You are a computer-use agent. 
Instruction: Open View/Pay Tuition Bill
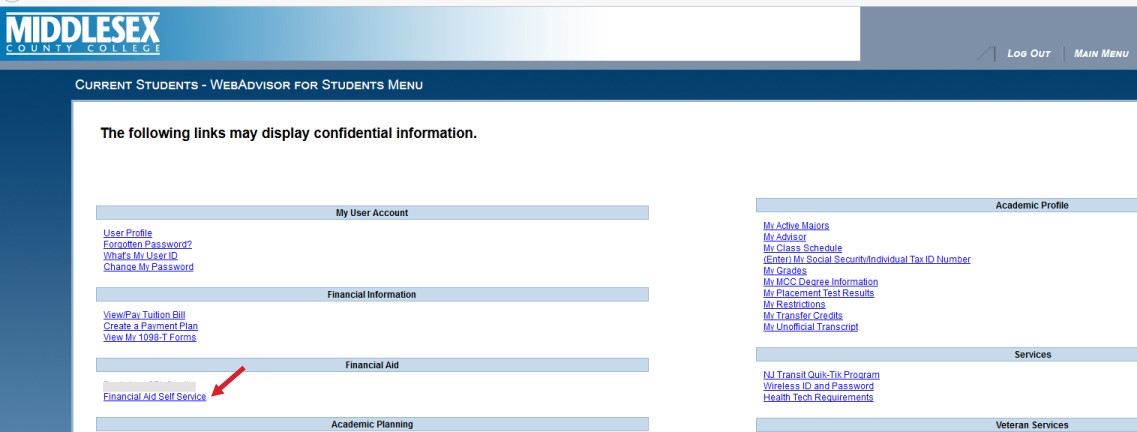click(x=144, y=315)
